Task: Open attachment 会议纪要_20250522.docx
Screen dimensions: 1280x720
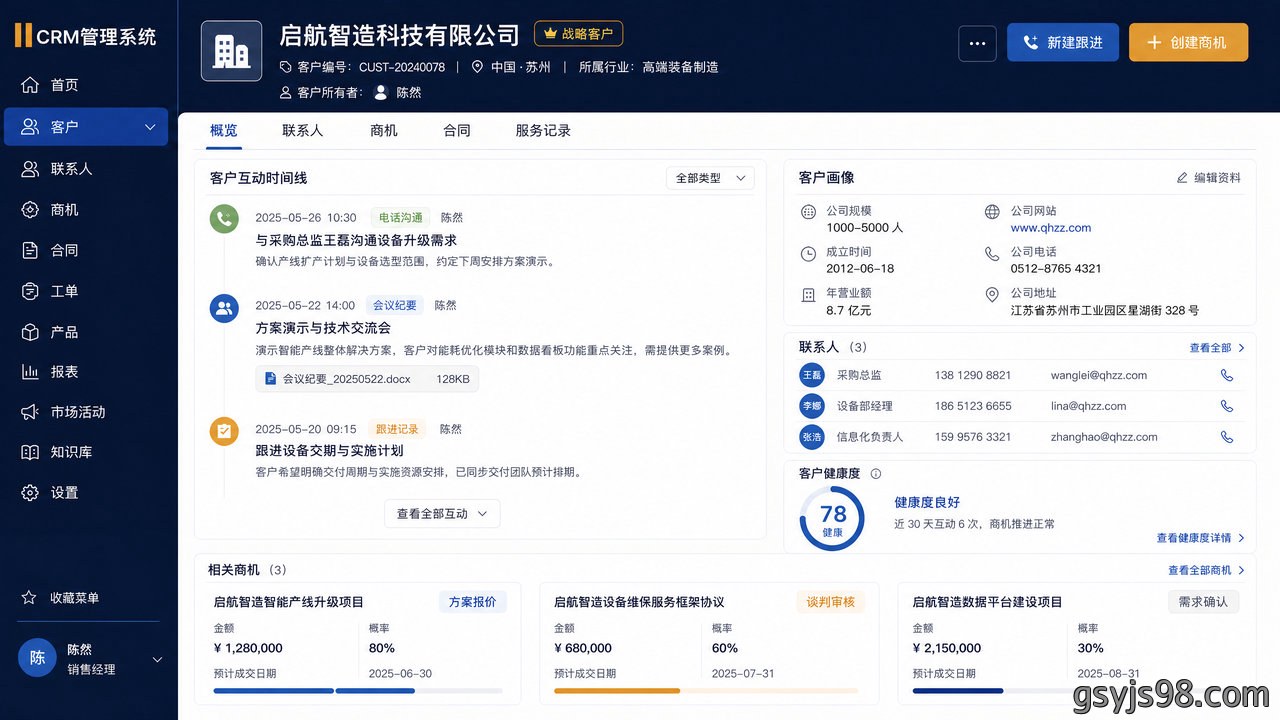Action: tap(367, 379)
